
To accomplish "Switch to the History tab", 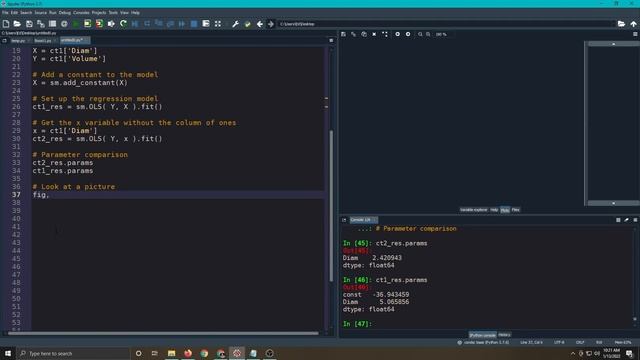I will click(x=504, y=335).
